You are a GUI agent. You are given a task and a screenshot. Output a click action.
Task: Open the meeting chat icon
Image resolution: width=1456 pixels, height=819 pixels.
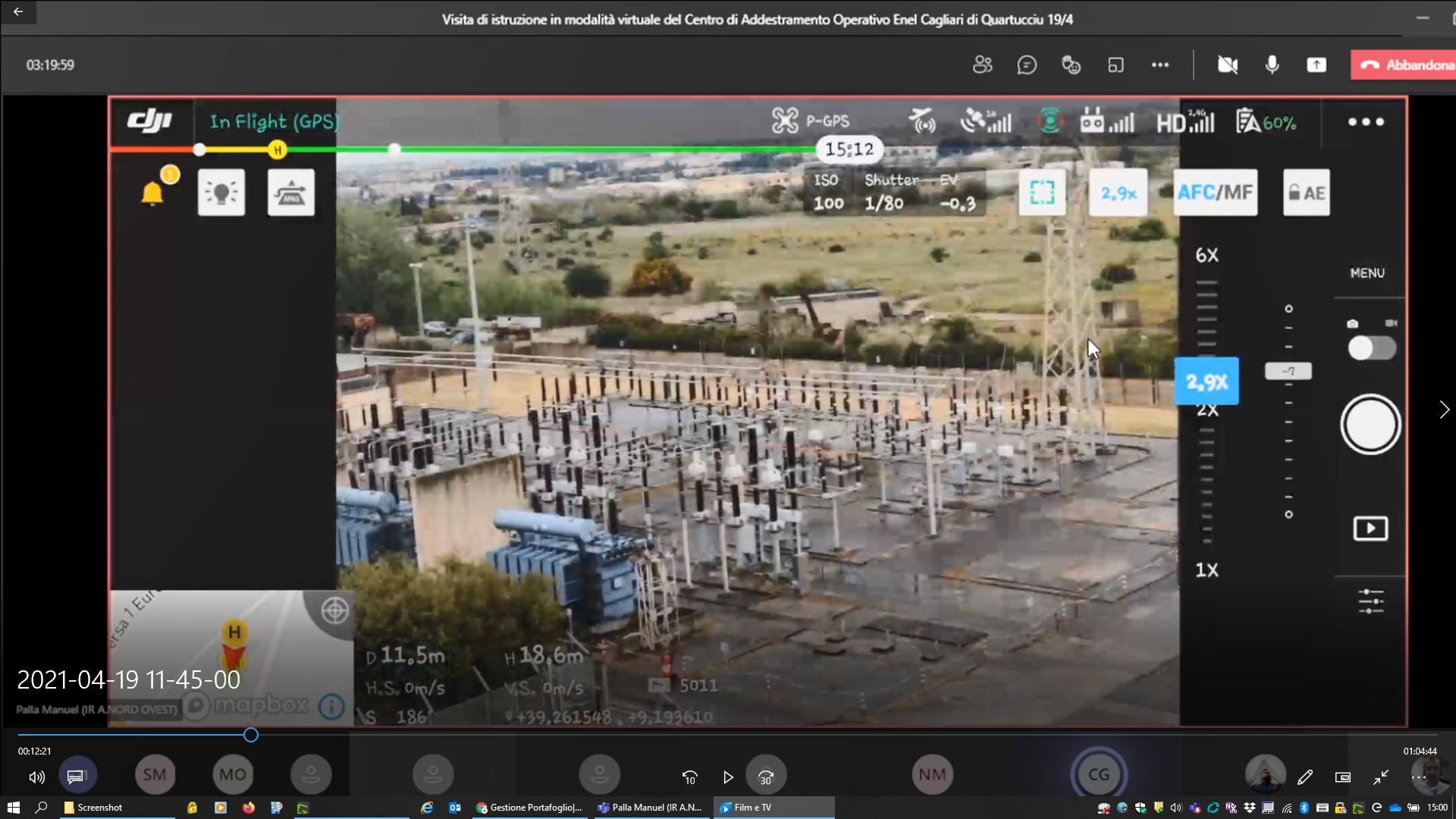(x=1027, y=65)
